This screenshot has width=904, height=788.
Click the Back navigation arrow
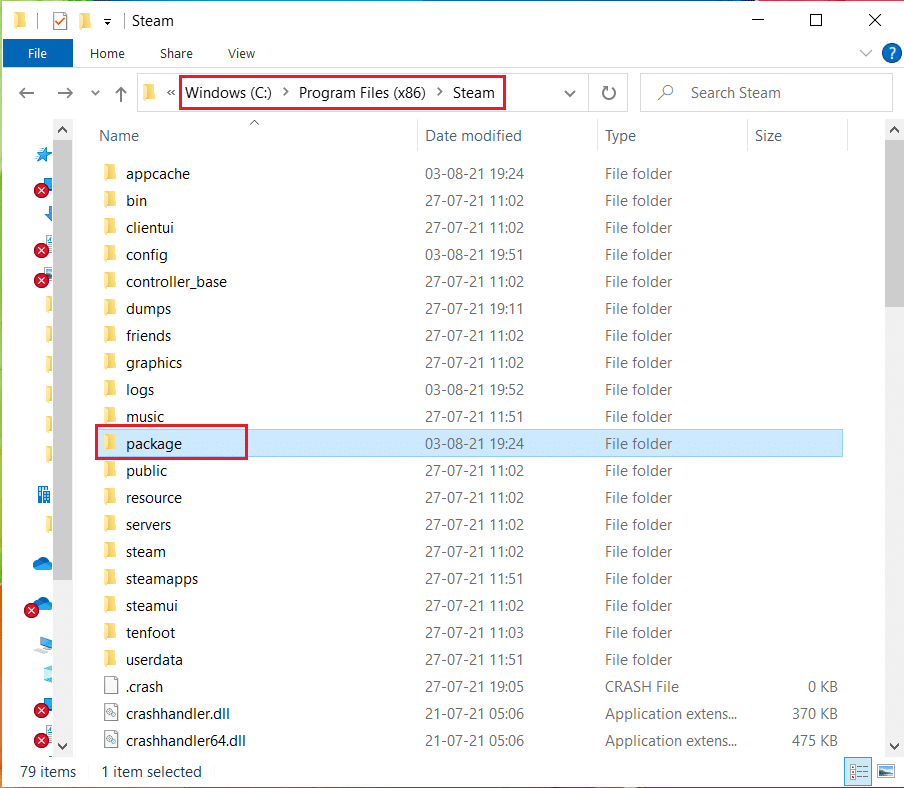click(26, 92)
